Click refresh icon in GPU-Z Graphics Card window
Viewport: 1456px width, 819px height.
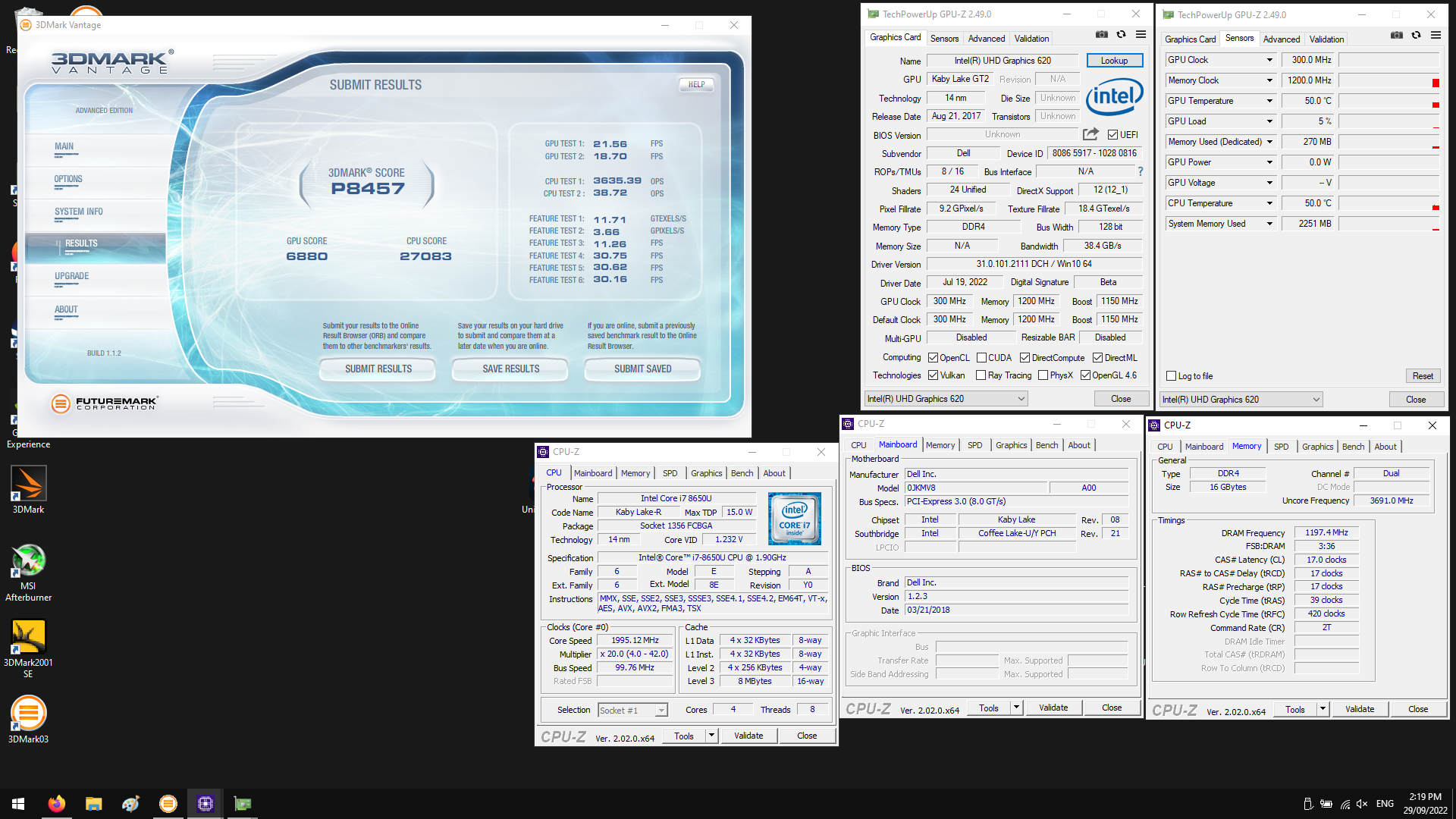pyautogui.click(x=1121, y=35)
